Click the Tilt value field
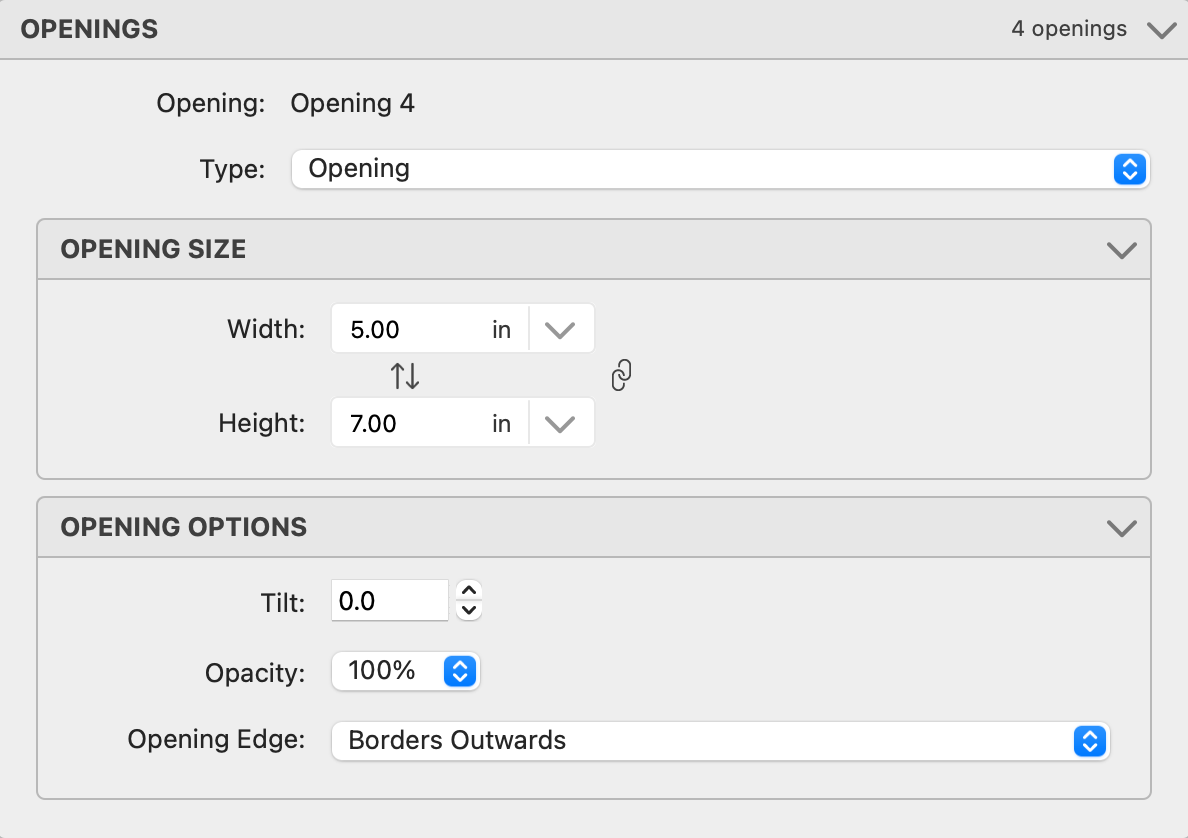The image size is (1188, 838). (x=390, y=600)
